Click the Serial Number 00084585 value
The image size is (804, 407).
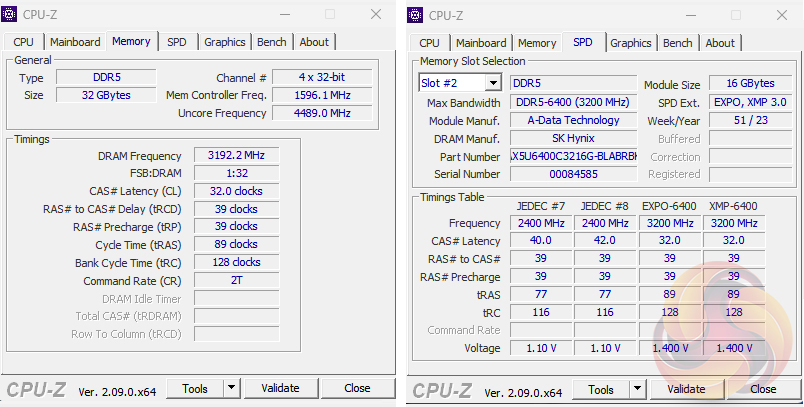(573, 174)
